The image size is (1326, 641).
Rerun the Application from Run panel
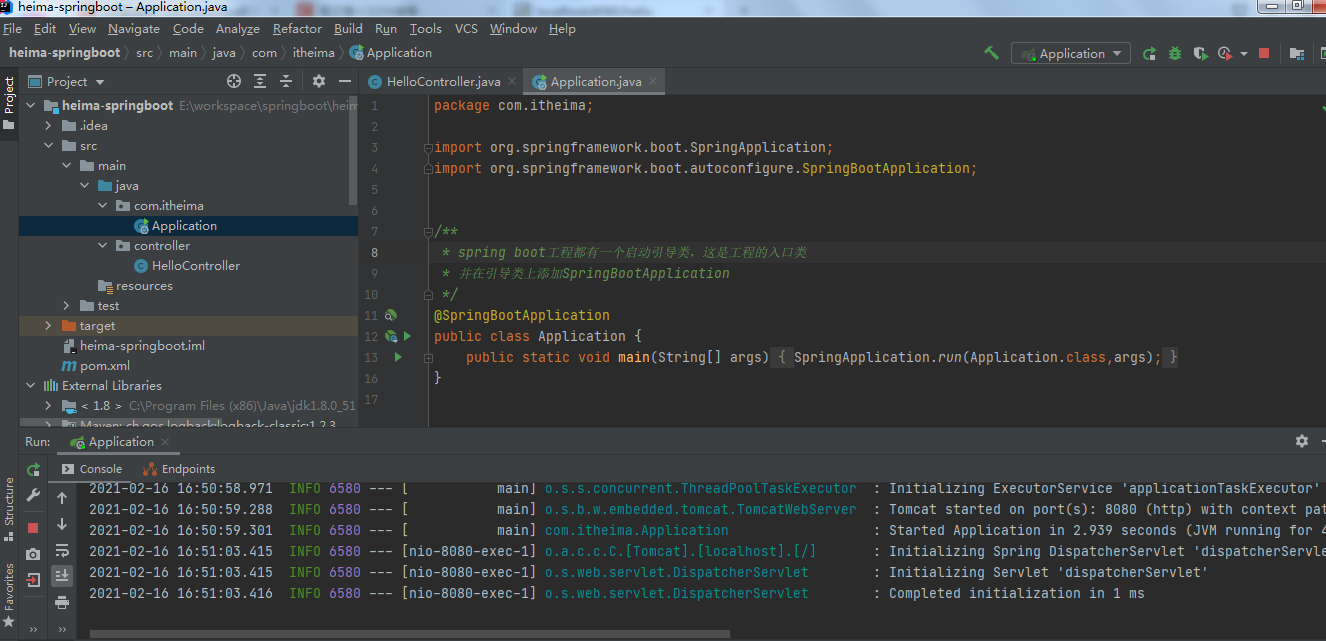32,468
